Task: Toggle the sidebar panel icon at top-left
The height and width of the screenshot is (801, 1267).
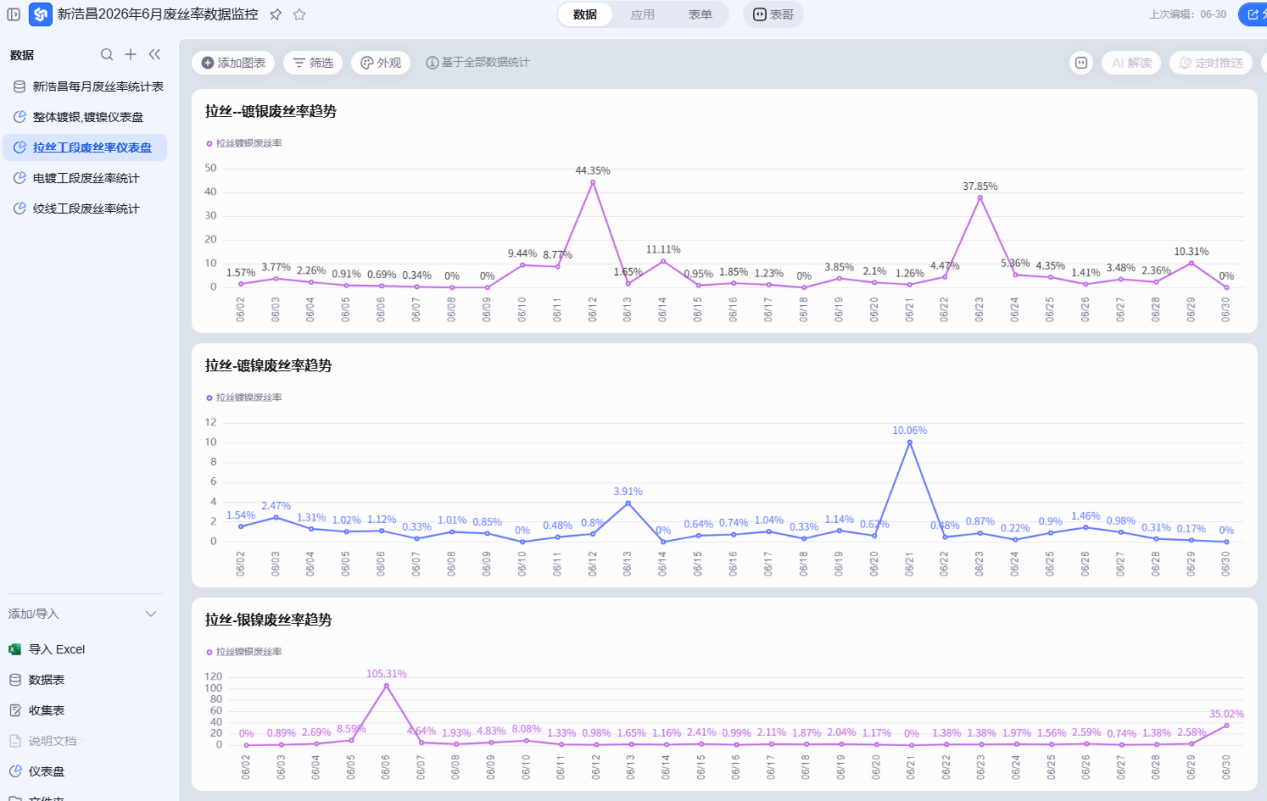Action: point(14,15)
